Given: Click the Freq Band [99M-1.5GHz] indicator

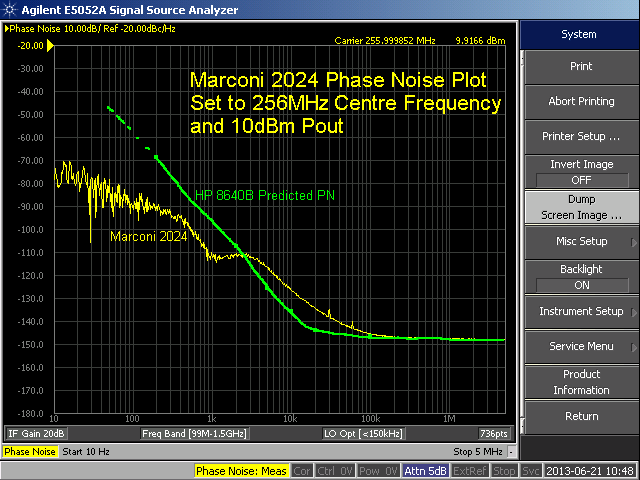Looking at the screenshot, I should pos(194,433).
